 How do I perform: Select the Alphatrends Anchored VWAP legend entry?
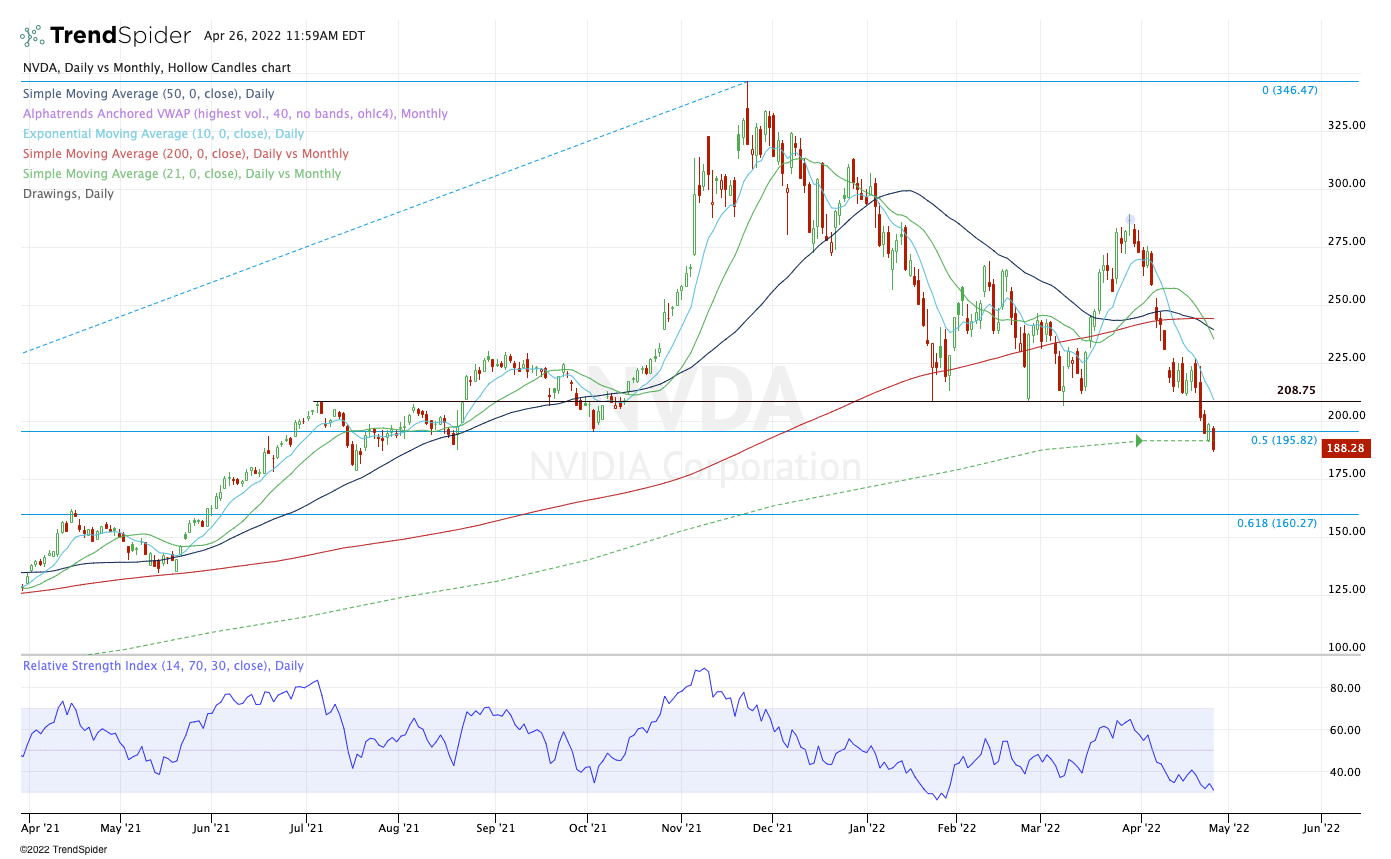tap(235, 114)
